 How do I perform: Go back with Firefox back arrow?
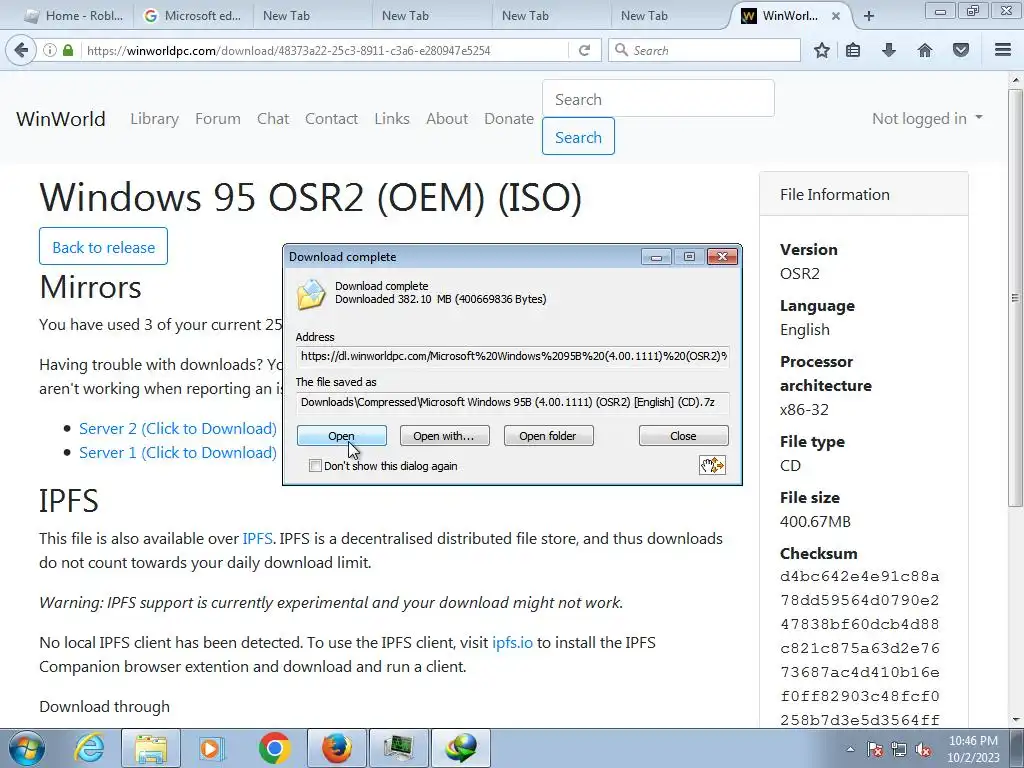point(21,50)
